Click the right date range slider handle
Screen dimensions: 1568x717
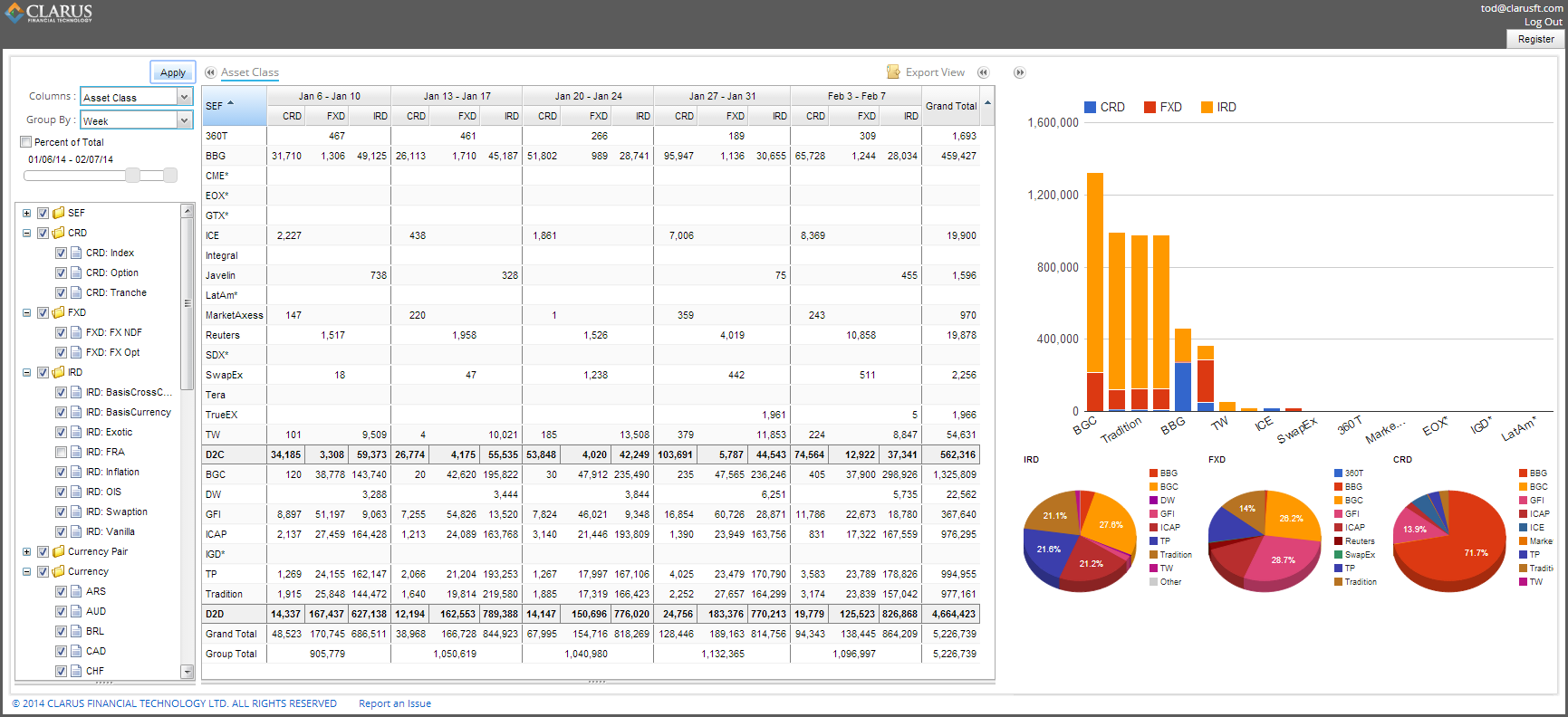169,176
